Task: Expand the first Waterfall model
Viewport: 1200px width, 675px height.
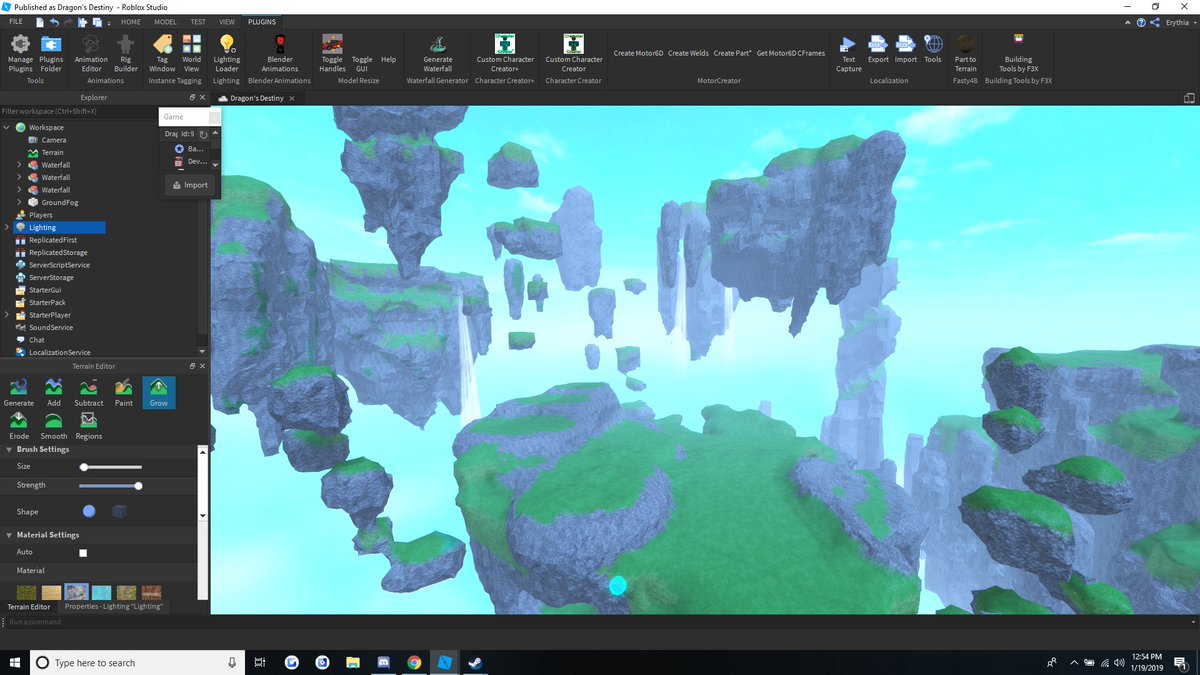Action: tap(19, 165)
